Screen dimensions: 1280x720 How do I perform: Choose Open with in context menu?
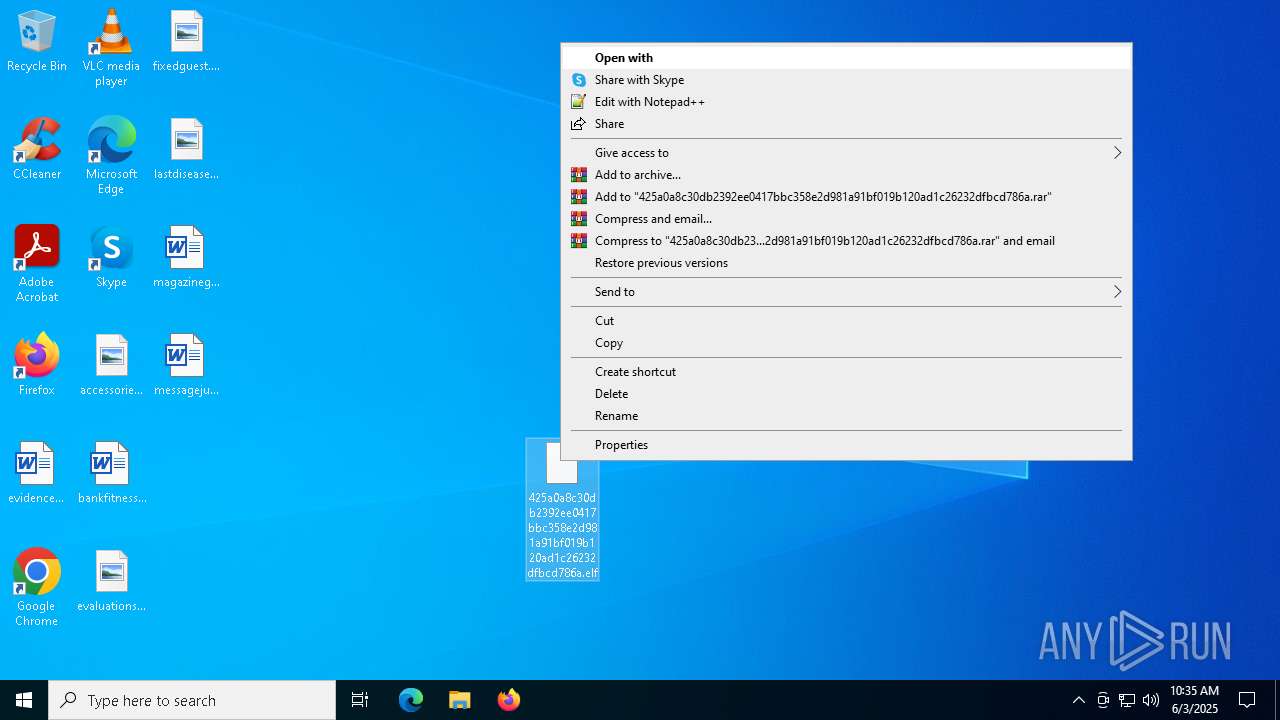846,58
